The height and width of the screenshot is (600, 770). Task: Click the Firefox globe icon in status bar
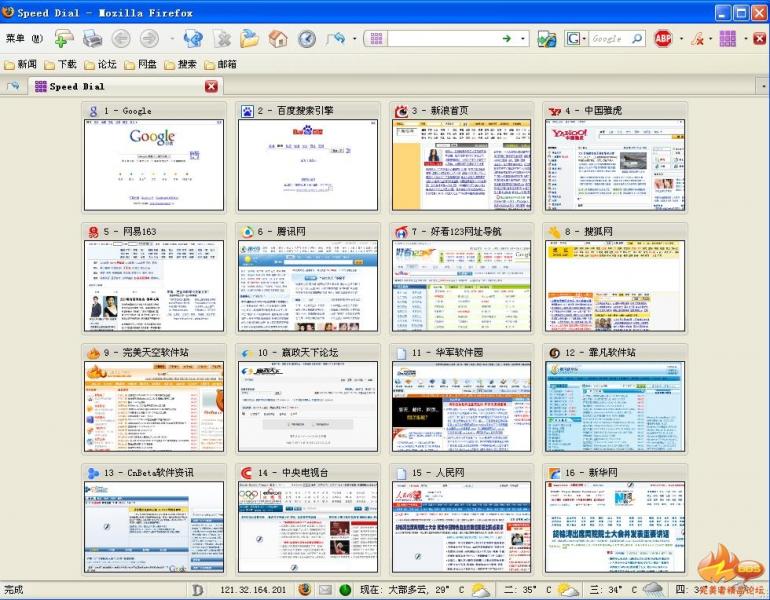pyautogui.click(x=304, y=589)
